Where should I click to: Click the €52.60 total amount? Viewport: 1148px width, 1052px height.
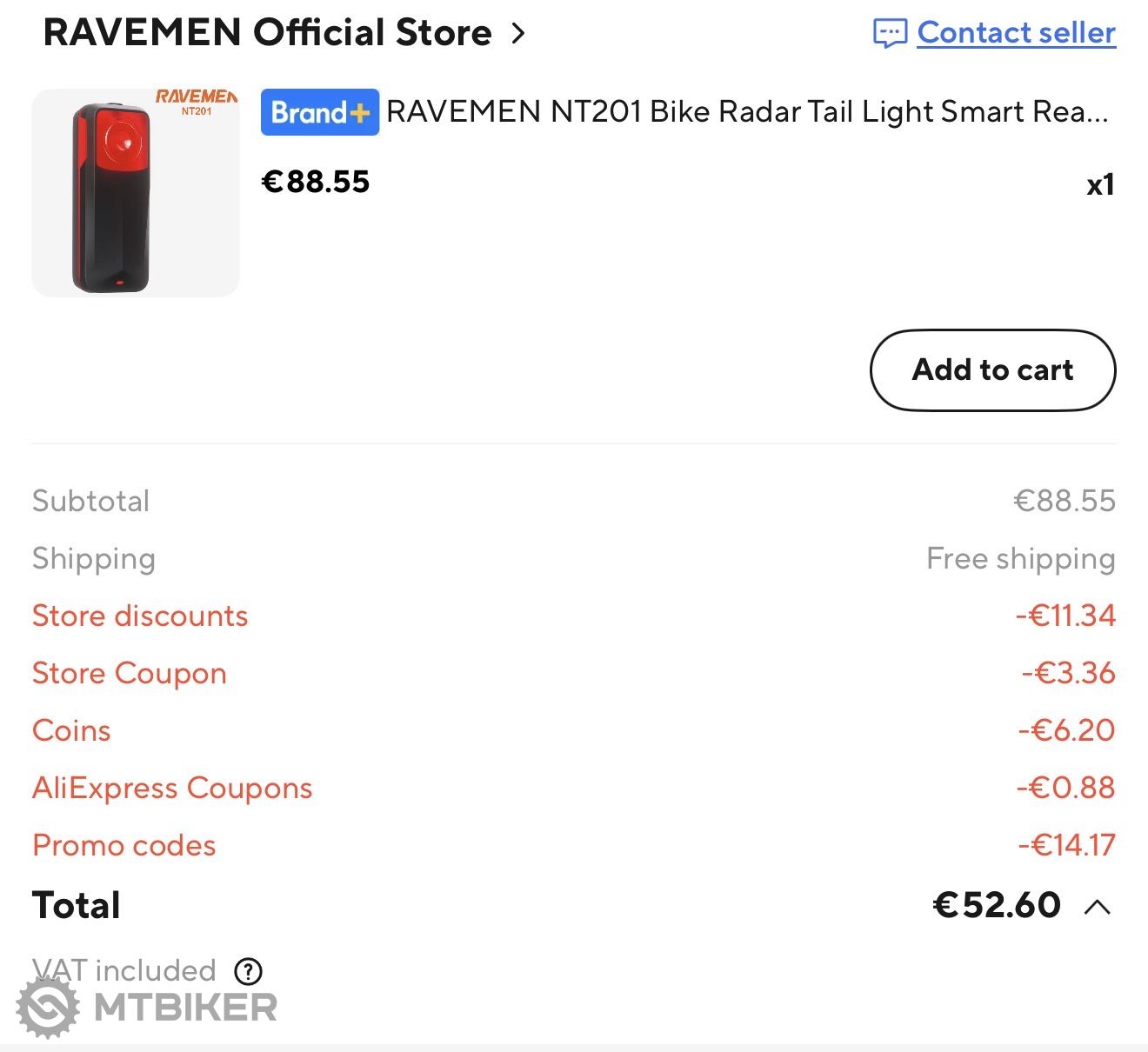pyautogui.click(x=997, y=905)
